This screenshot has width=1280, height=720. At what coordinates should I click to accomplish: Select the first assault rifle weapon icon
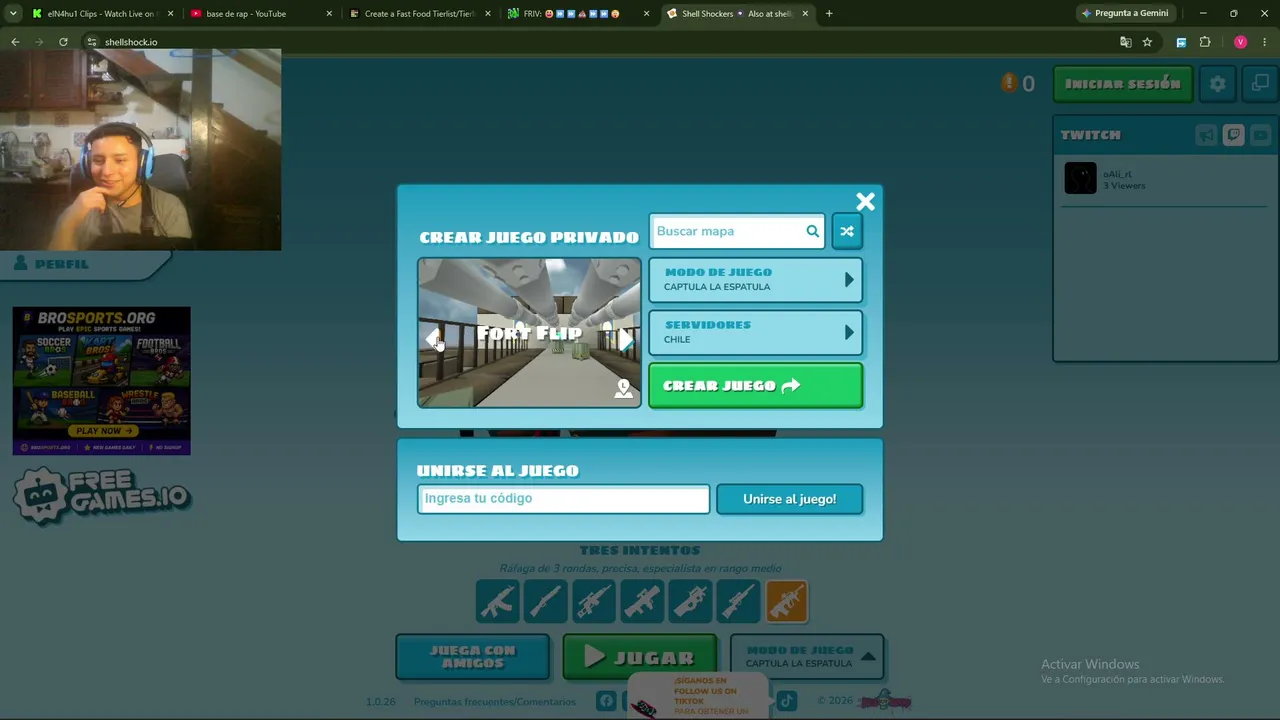[x=497, y=601]
